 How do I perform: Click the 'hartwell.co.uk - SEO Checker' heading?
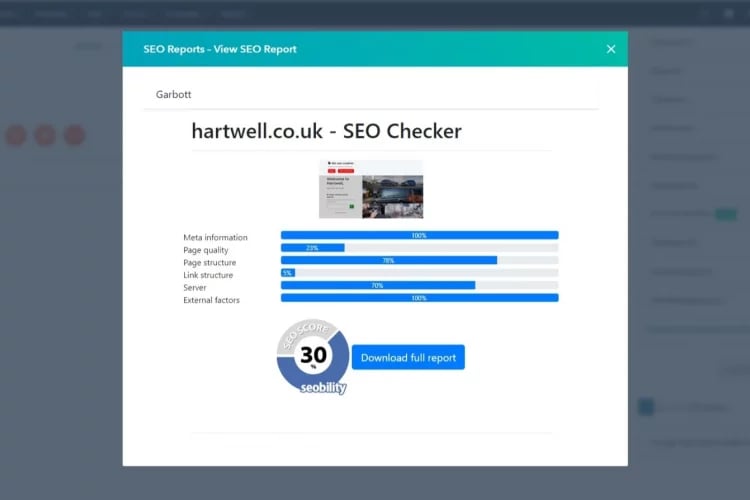click(x=327, y=131)
